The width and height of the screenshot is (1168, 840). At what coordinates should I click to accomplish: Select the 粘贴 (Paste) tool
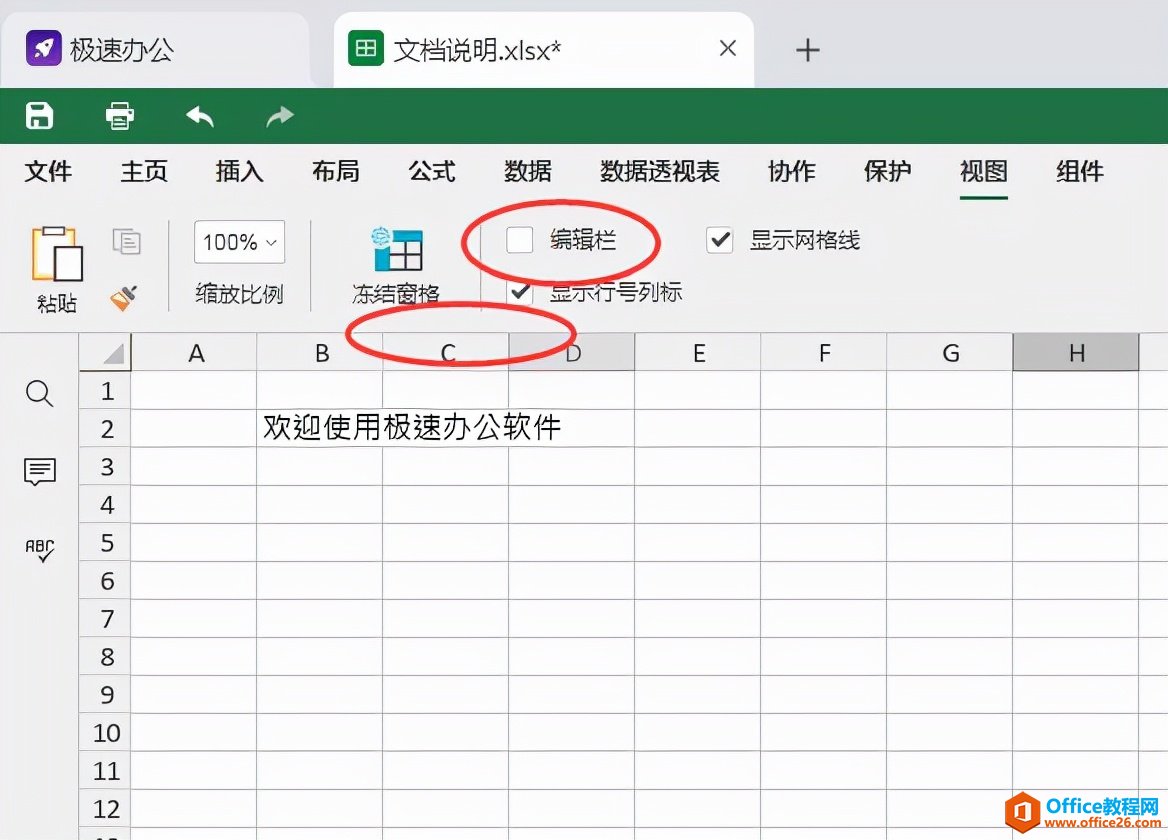click(57, 265)
